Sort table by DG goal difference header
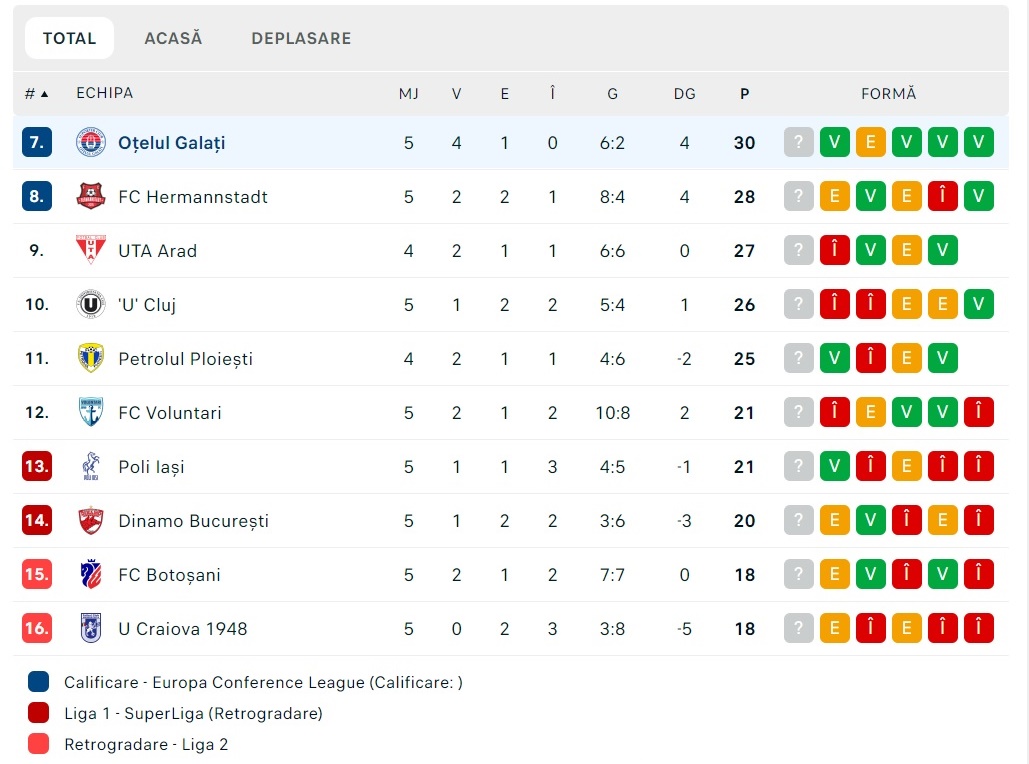Image resolution: width=1029 pixels, height=764 pixels. tap(684, 94)
